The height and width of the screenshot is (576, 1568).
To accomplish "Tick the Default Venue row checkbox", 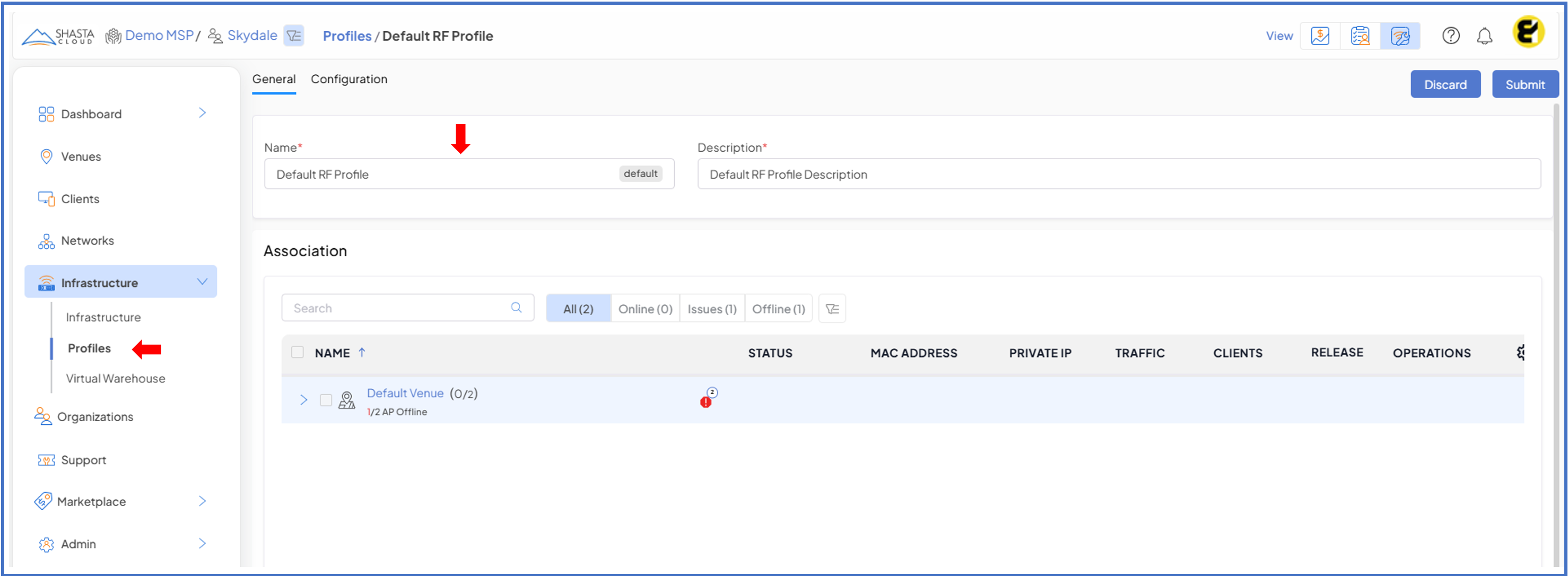I will coord(326,400).
